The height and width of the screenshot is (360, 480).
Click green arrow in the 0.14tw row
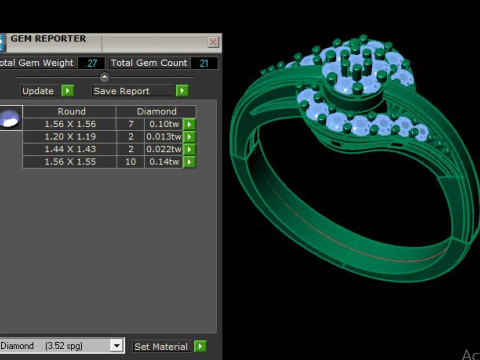tap(189, 162)
